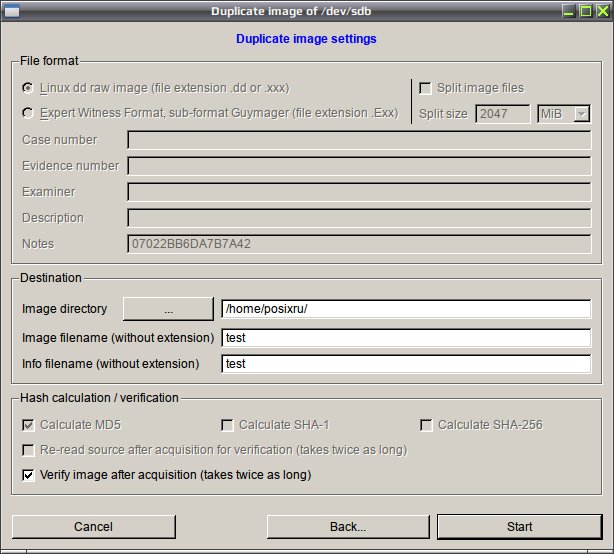Viewport: 614px width, 554px height.
Task: Click the Examiner field
Action: [359, 192]
